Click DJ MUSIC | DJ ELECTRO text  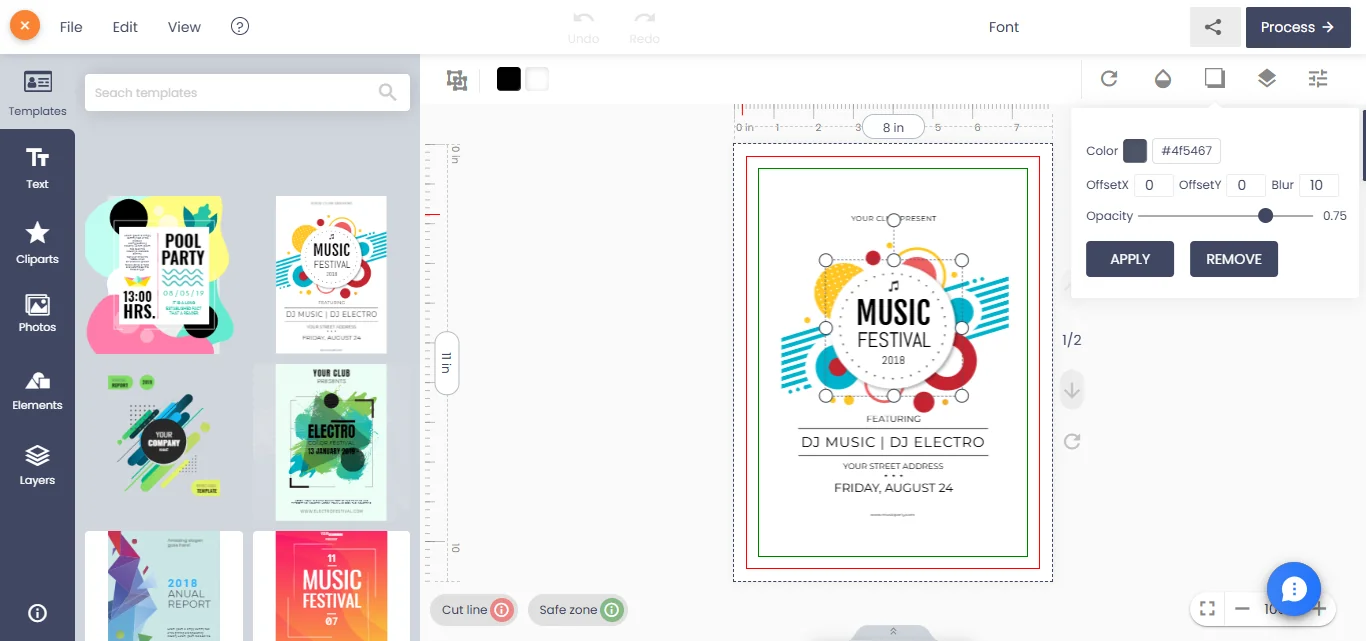(x=893, y=442)
